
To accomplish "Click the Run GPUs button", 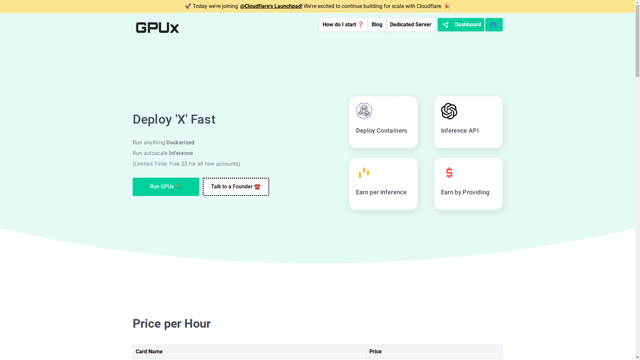I will (x=166, y=187).
